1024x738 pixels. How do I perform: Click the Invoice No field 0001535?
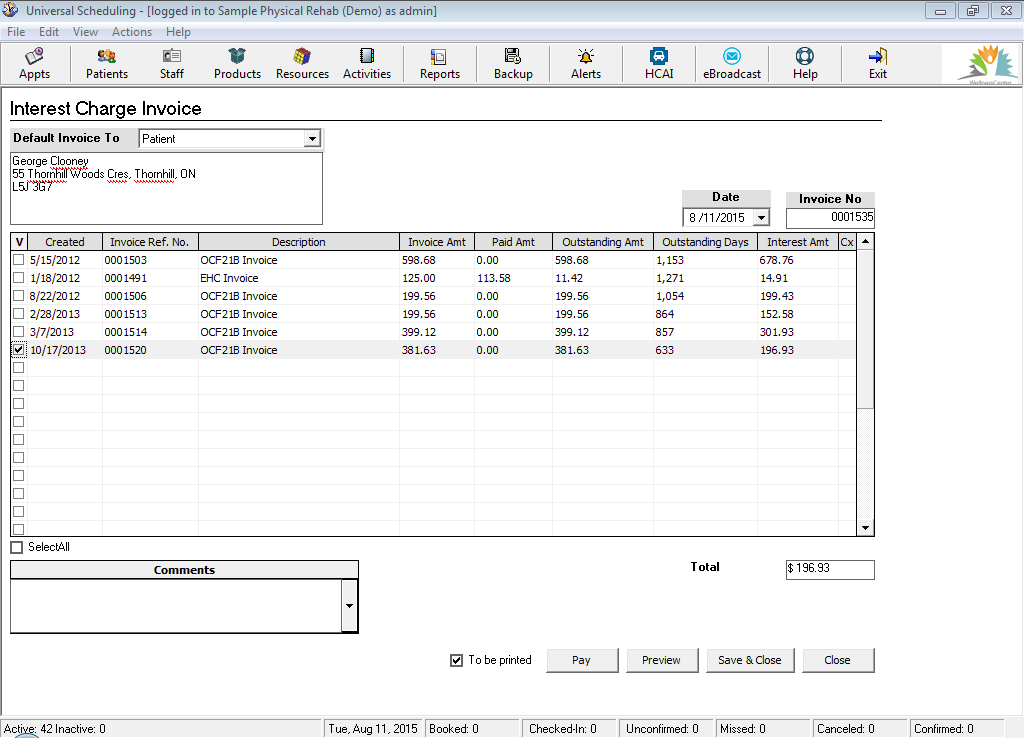830,217
